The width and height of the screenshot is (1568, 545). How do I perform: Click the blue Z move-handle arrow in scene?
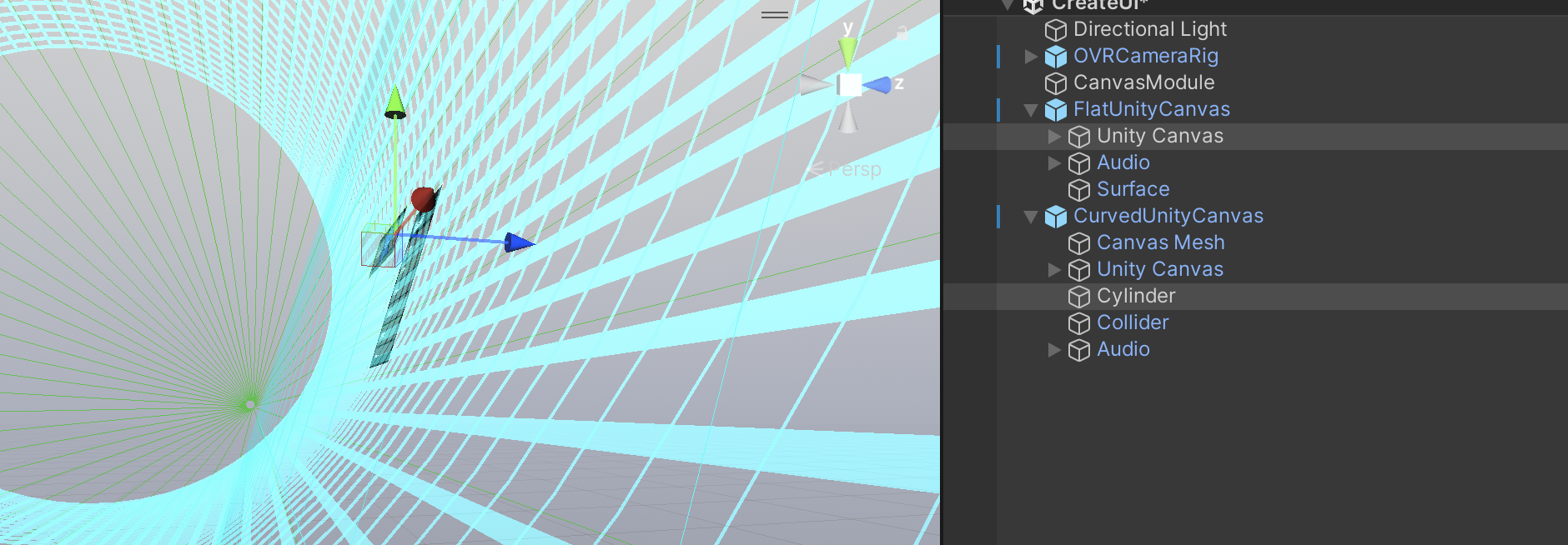click(518, 242)
